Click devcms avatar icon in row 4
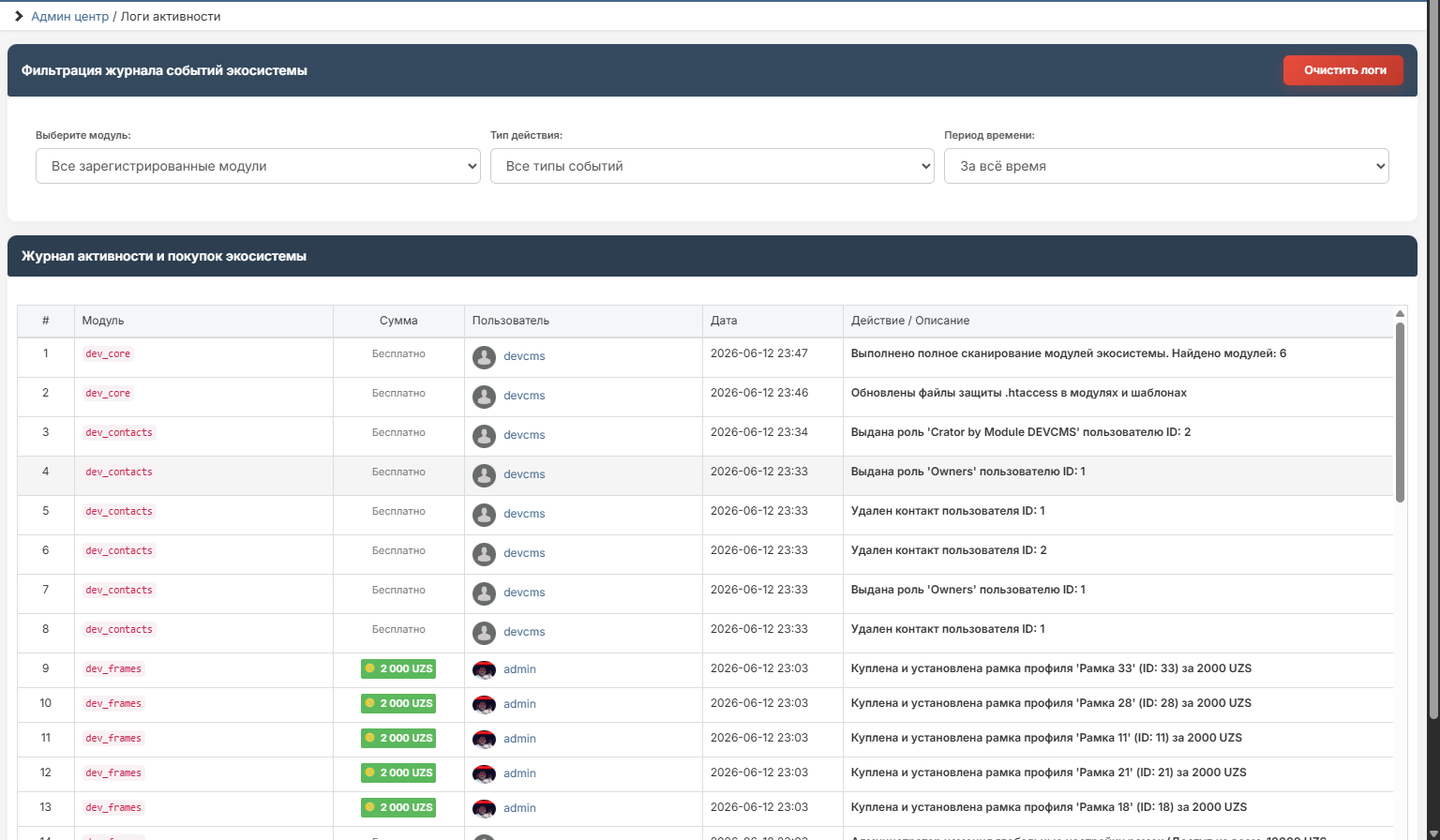 click(484, 475)
